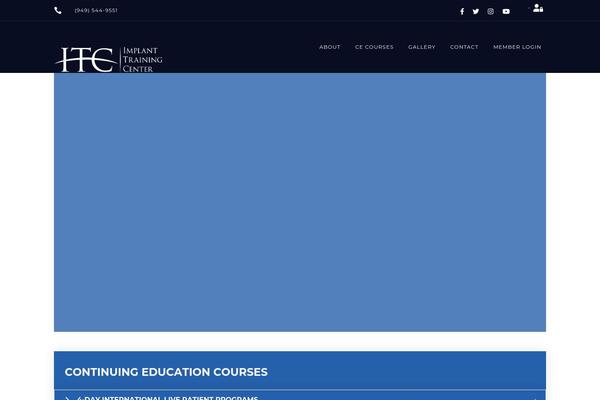Open the YouTube social icon
This screenshot has width=600, height=400.
coord(506,11)
